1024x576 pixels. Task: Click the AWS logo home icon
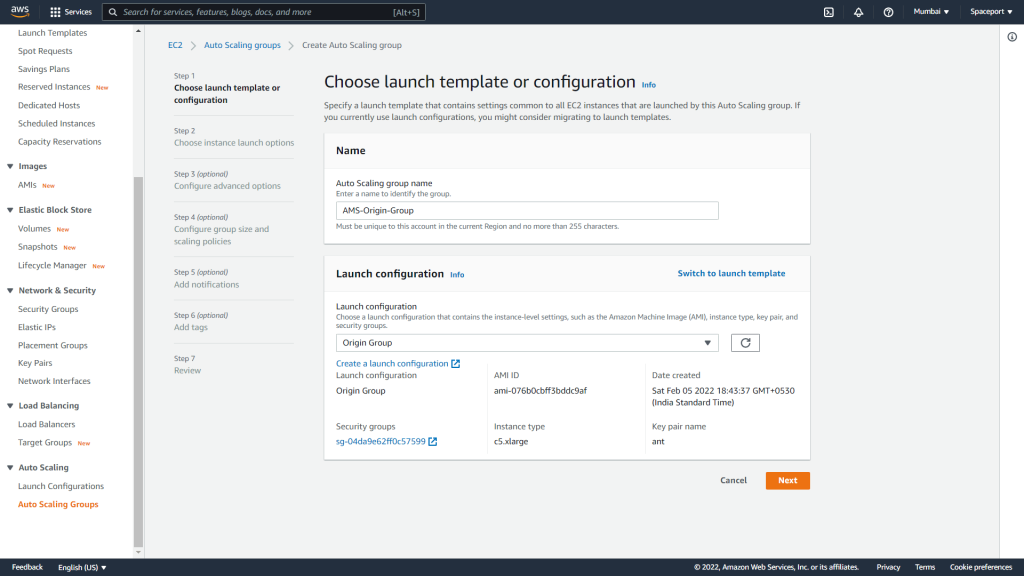point(20,11)
